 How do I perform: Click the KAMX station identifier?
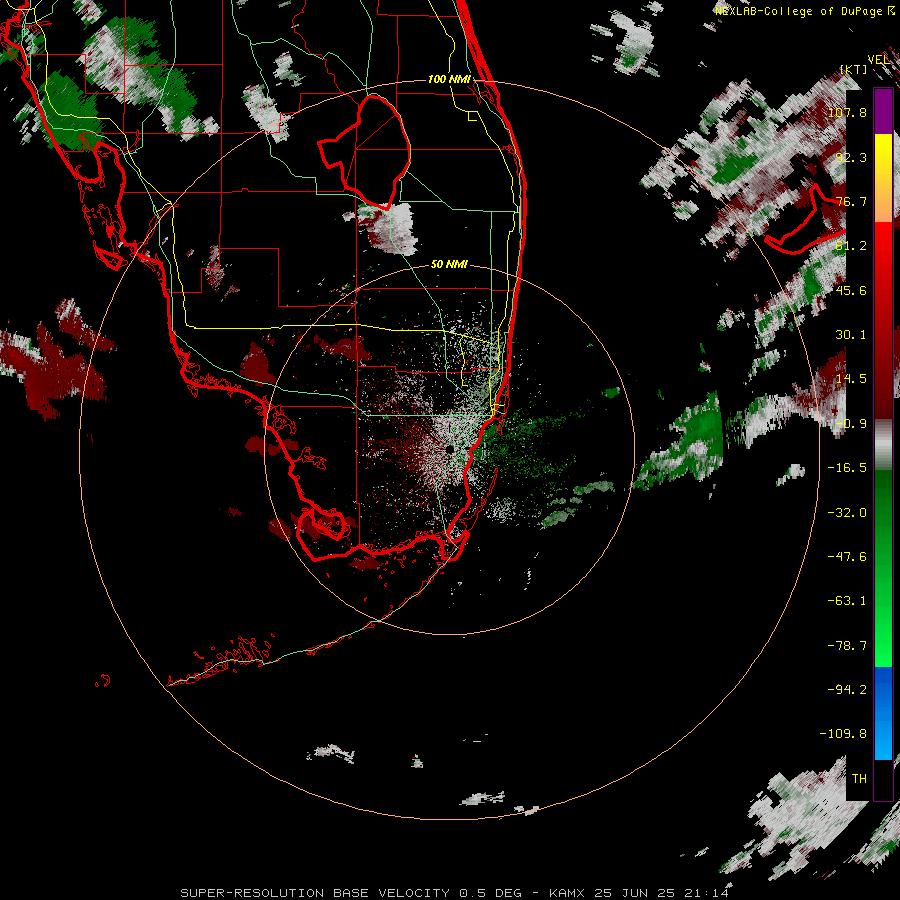(567, 893)
